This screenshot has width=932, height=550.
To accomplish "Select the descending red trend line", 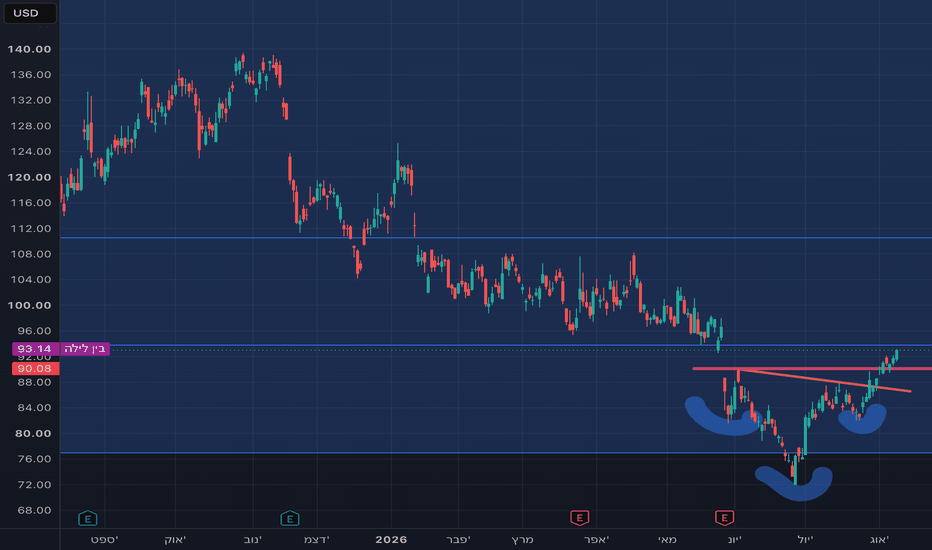I will point(825,381).
